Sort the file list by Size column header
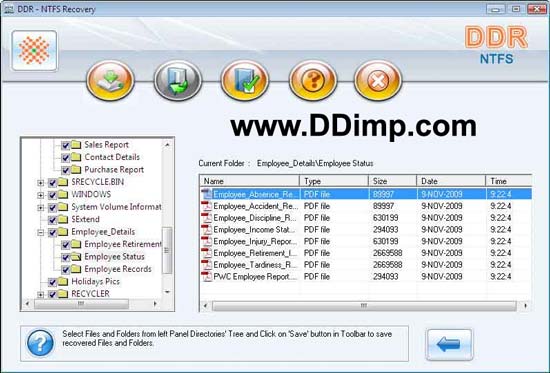Image resolution: width=550 pixels, height=373 pixels. [x=393, y=181]
